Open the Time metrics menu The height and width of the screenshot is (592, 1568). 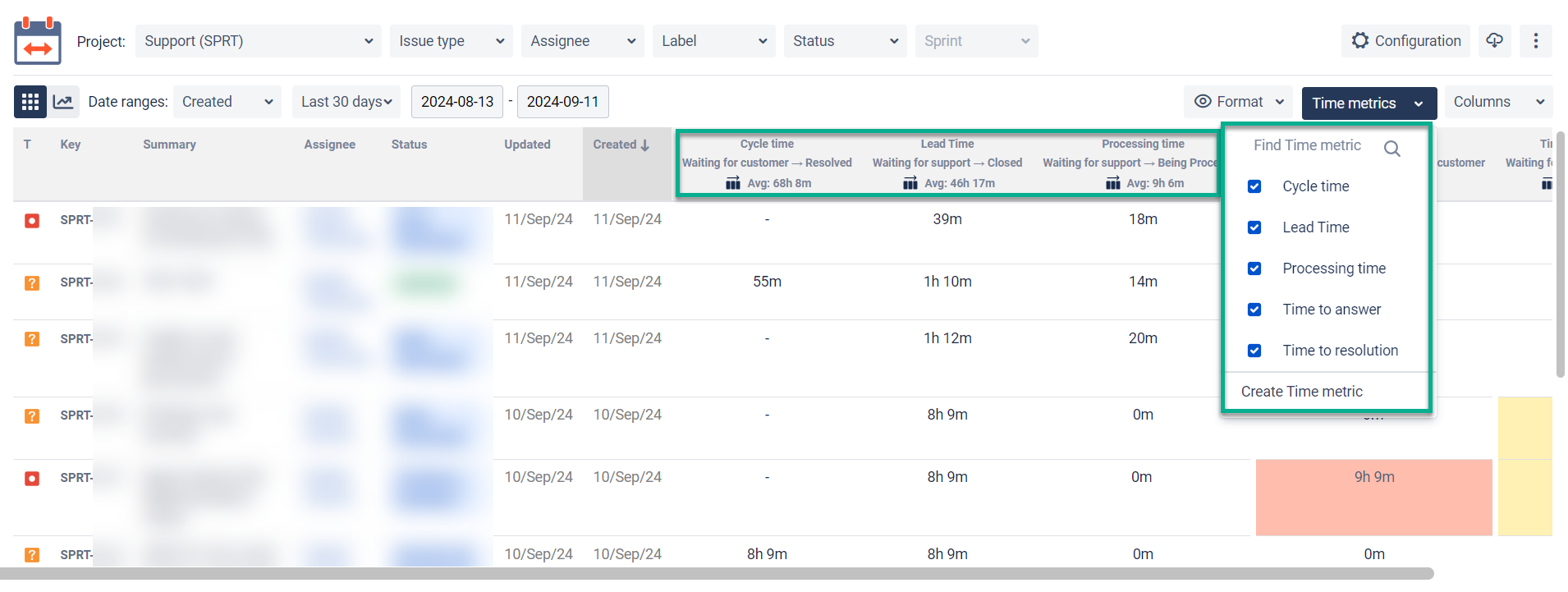click(x=1369, y=103)
